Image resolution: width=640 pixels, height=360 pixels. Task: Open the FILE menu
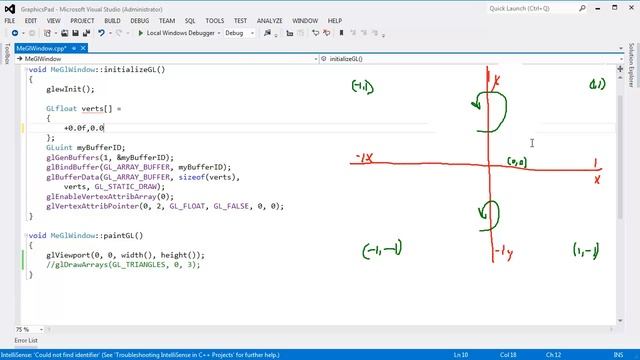click(x=10, y=20)
